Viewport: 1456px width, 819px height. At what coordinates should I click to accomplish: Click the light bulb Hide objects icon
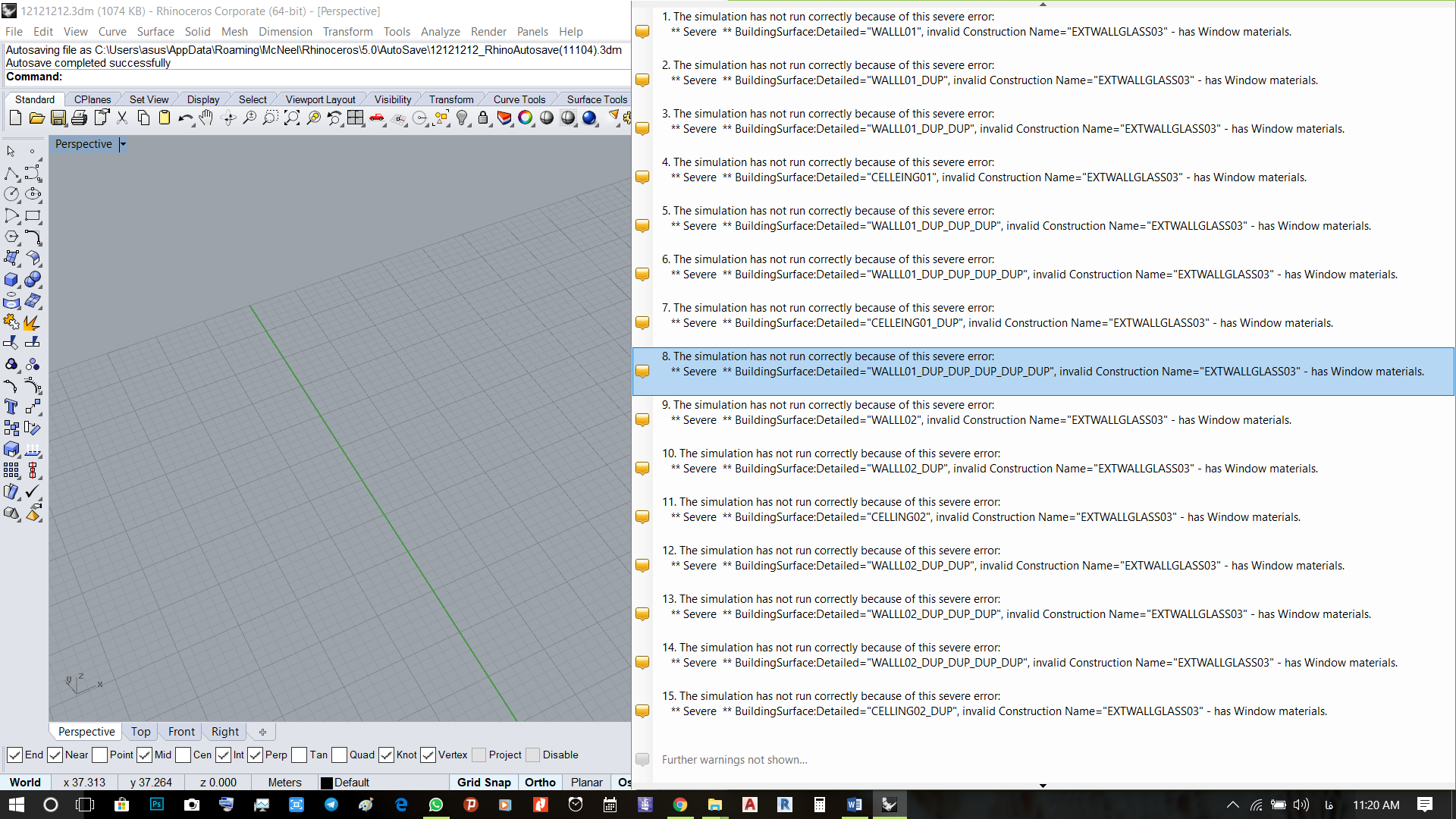(462, 118)
